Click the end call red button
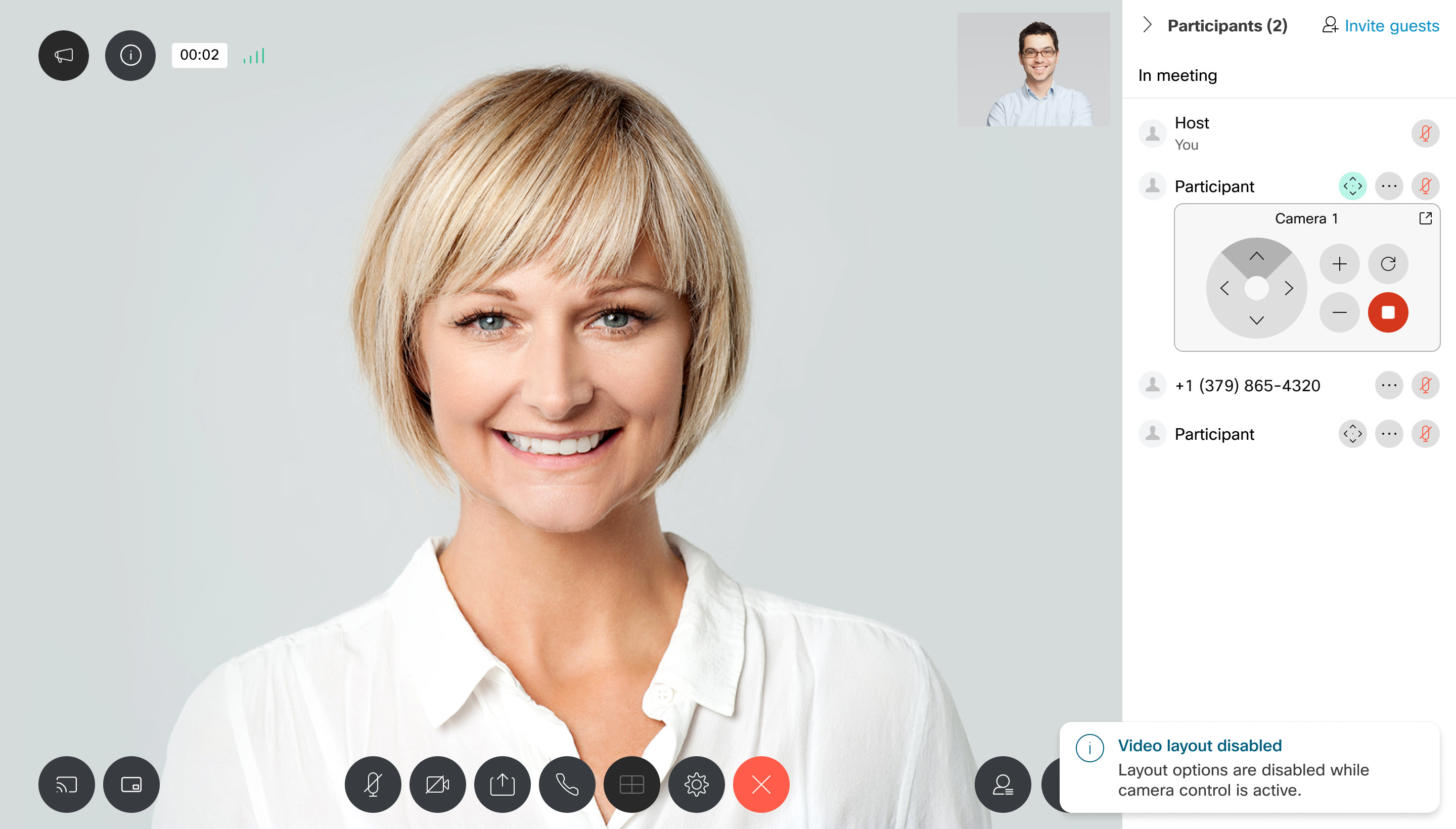 click(763, 784)
